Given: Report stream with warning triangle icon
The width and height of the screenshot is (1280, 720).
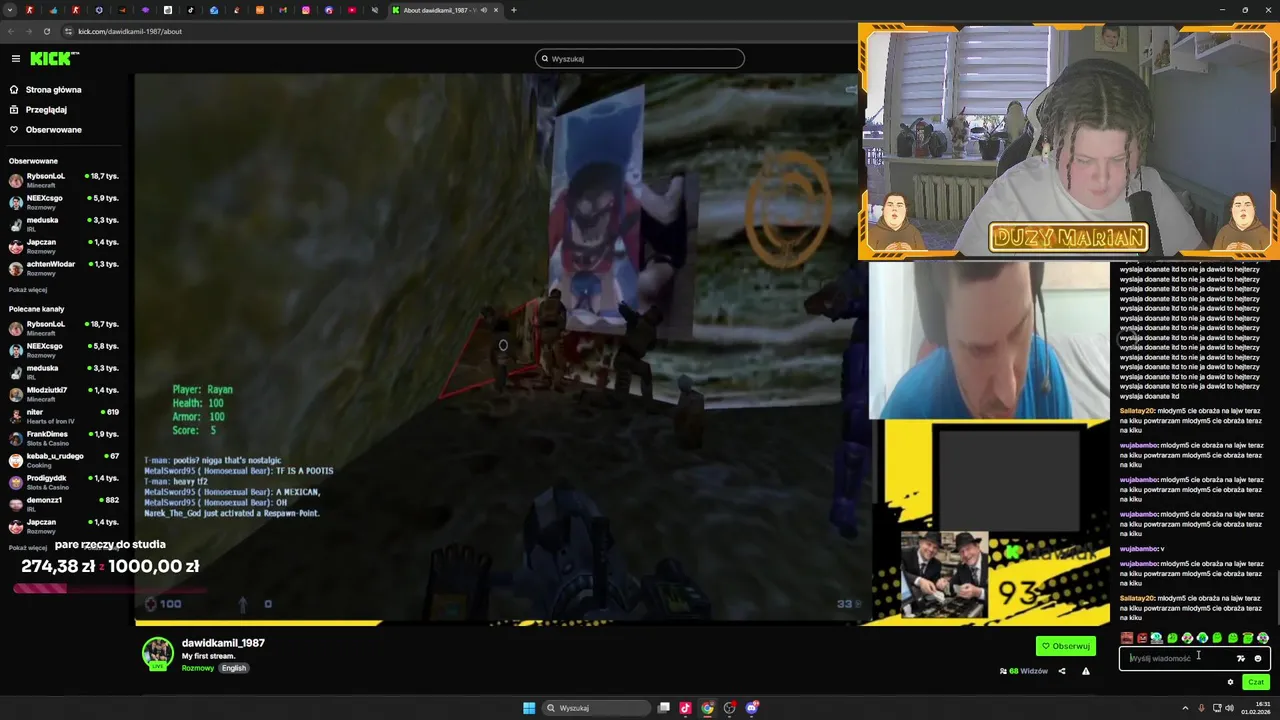Looking at the screenshot, I should click(1086, 671).
